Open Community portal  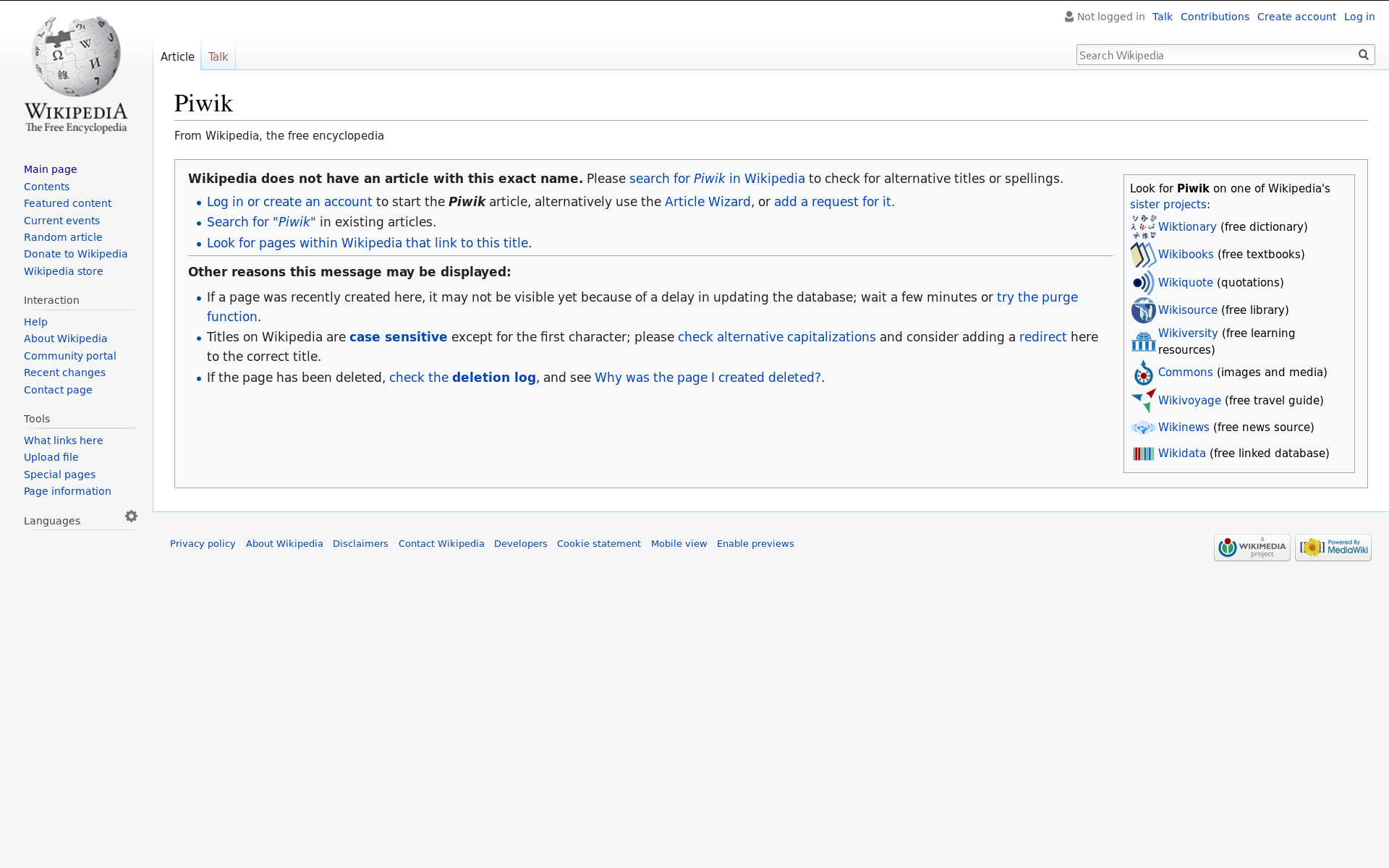coord(69,356)
